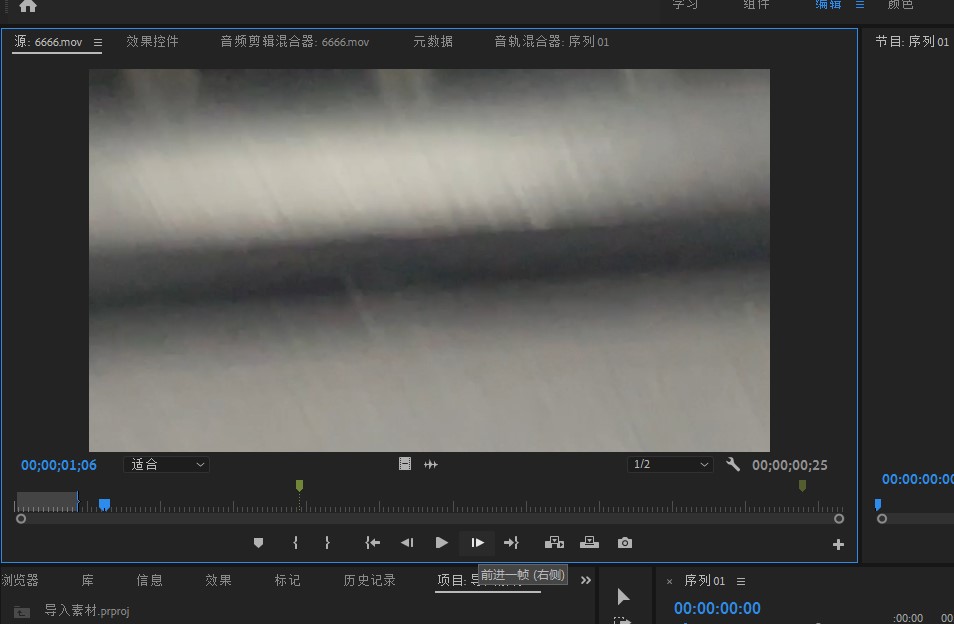Click duration timecode 00;00;00;25
The width and height of the screenshot is (954, 624).
[x=790, y=465]
